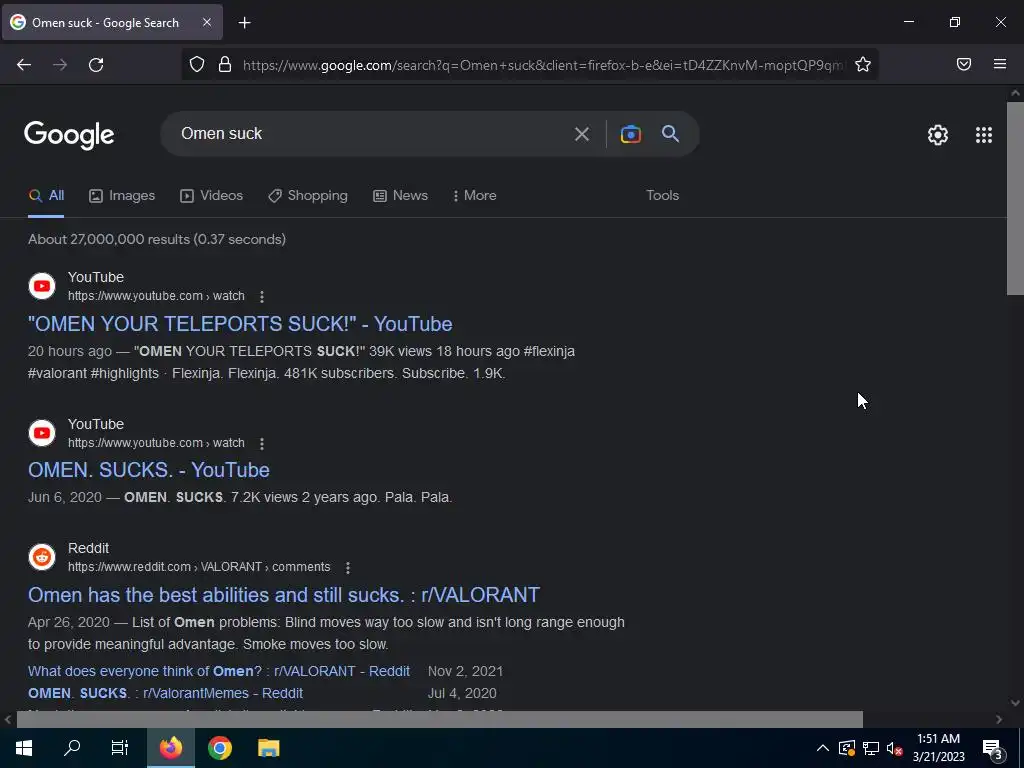Open Google quick settings gear
The image size is (1024, 768).
(938, 135)
